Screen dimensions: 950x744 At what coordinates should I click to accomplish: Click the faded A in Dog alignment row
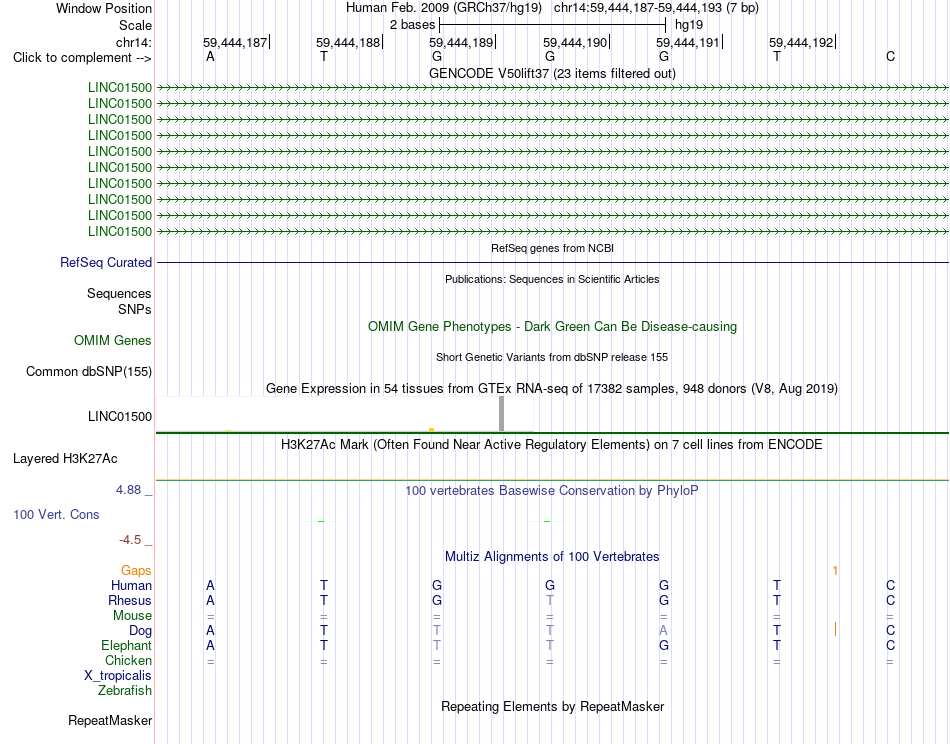[x=663, y=631]
